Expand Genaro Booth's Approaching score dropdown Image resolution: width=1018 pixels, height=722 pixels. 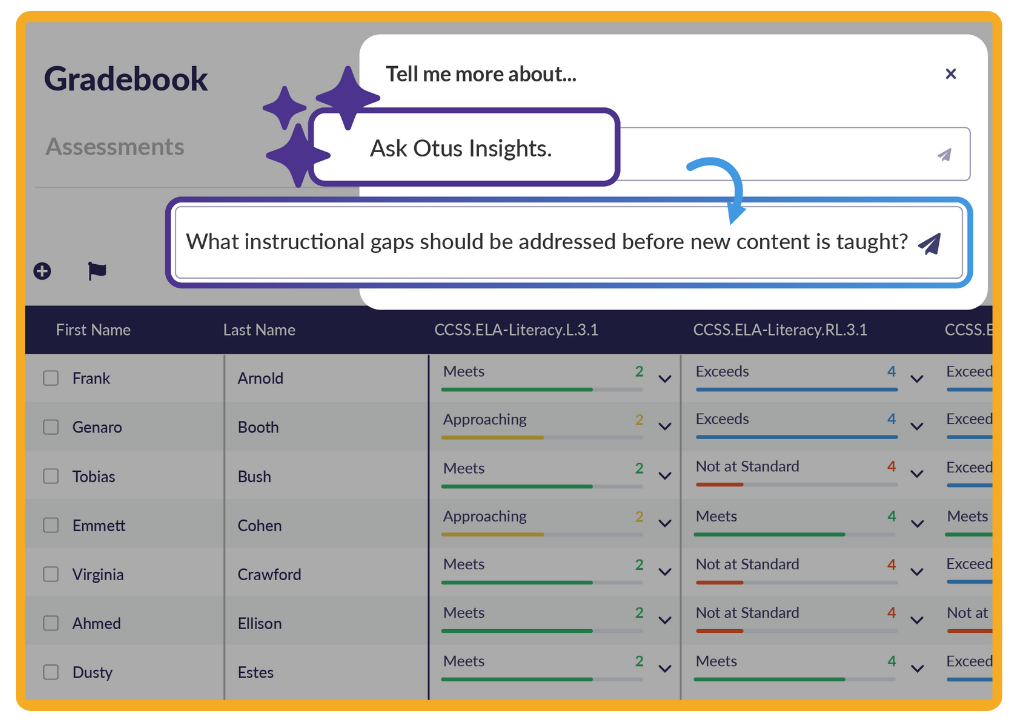[x=664, y=427]
